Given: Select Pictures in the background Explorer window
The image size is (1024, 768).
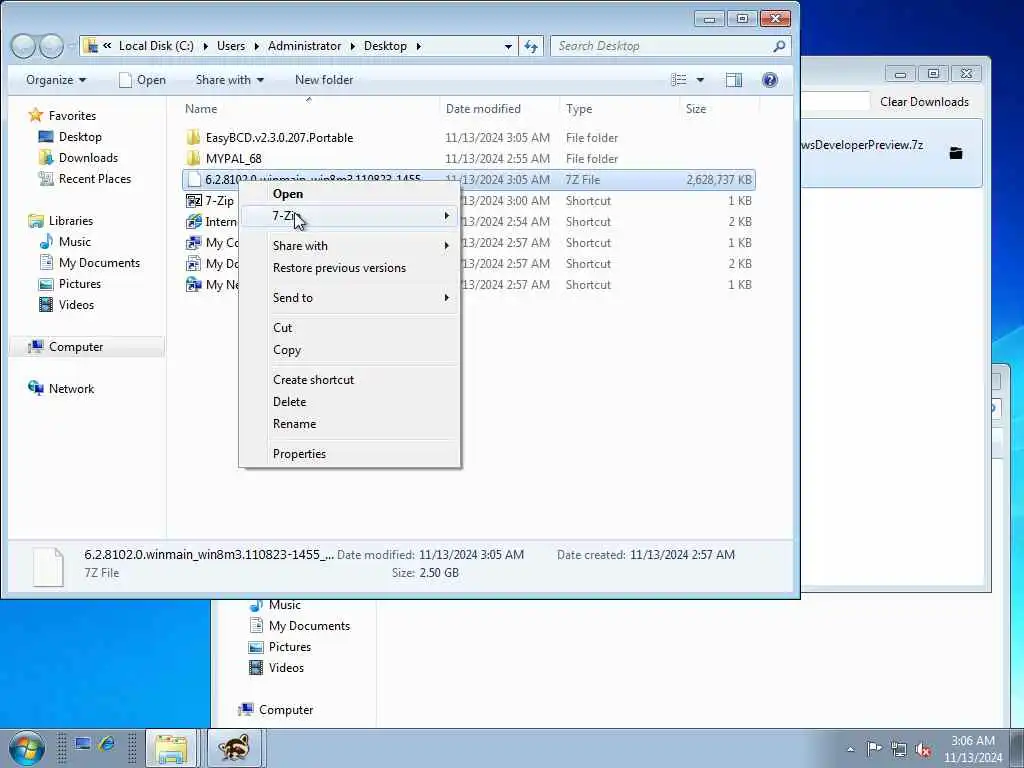Looking at the screenshot, I should [280, 647].
